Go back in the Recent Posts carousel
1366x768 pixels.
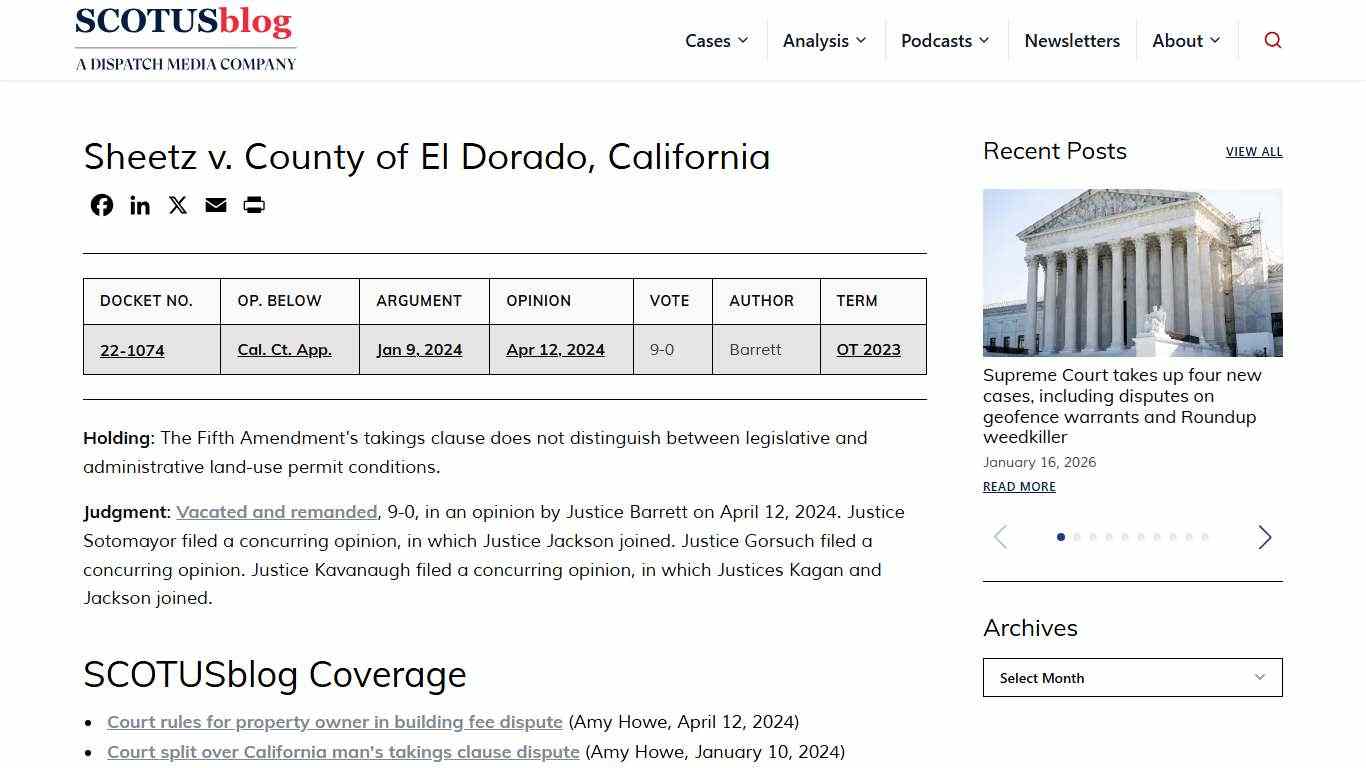(1000, 537)
